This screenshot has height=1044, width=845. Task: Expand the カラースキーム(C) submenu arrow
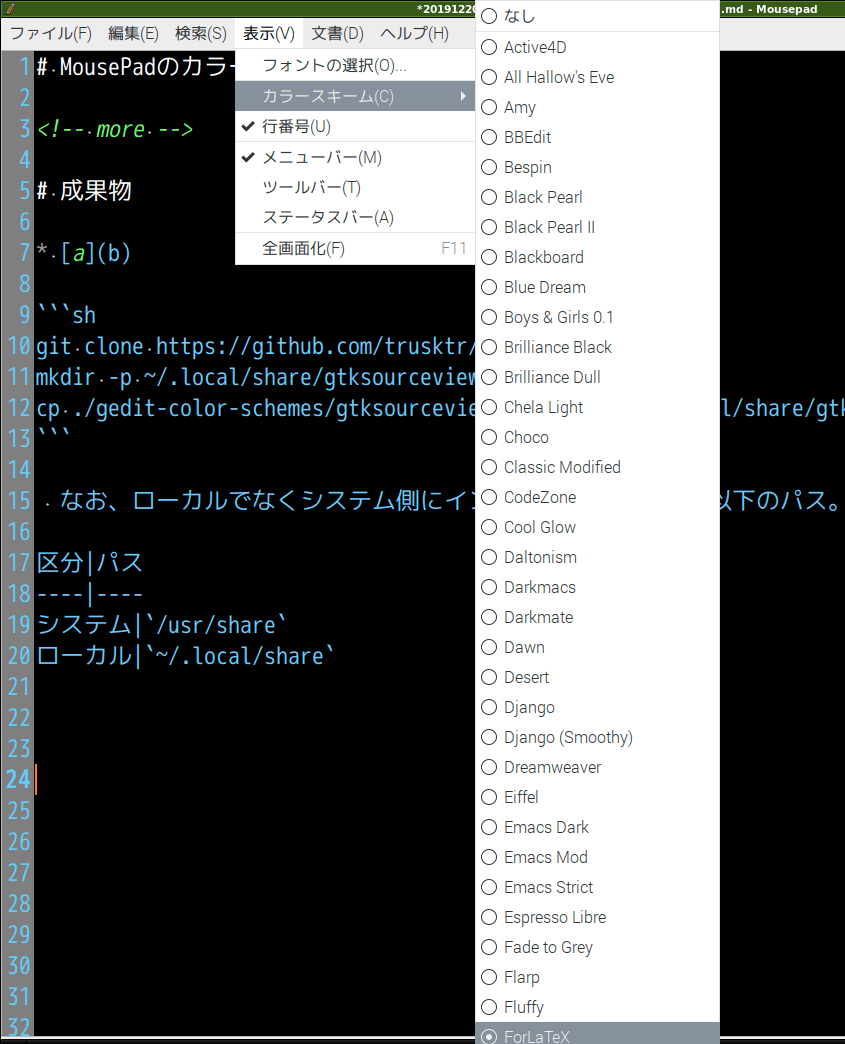pyautogui.click(x=463, y=96)
